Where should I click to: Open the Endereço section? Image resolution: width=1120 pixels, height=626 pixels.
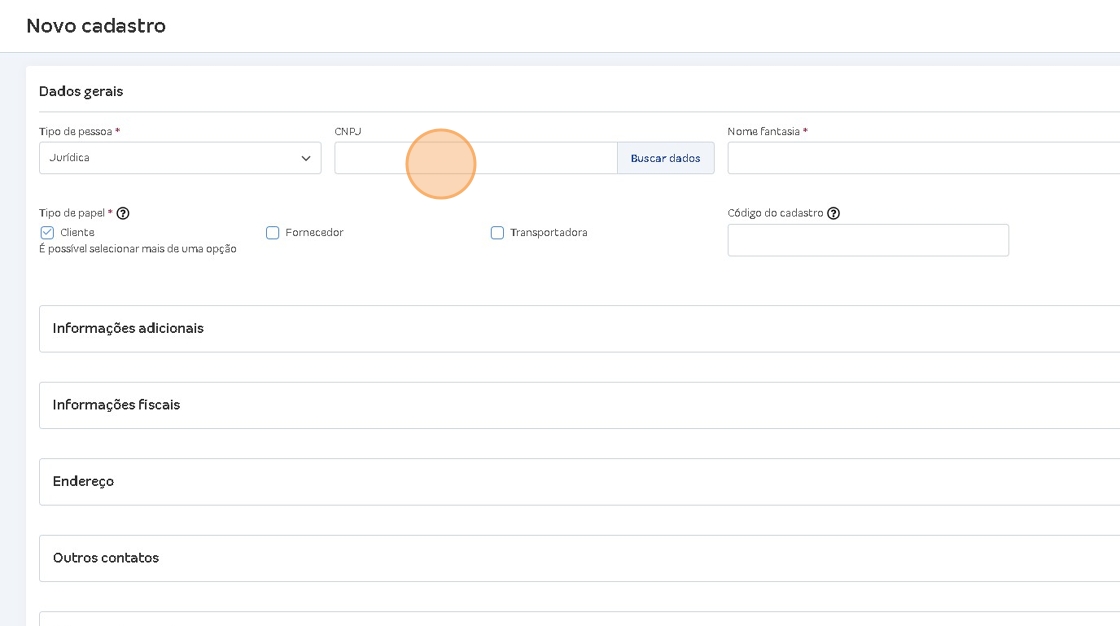coord(579,482)
